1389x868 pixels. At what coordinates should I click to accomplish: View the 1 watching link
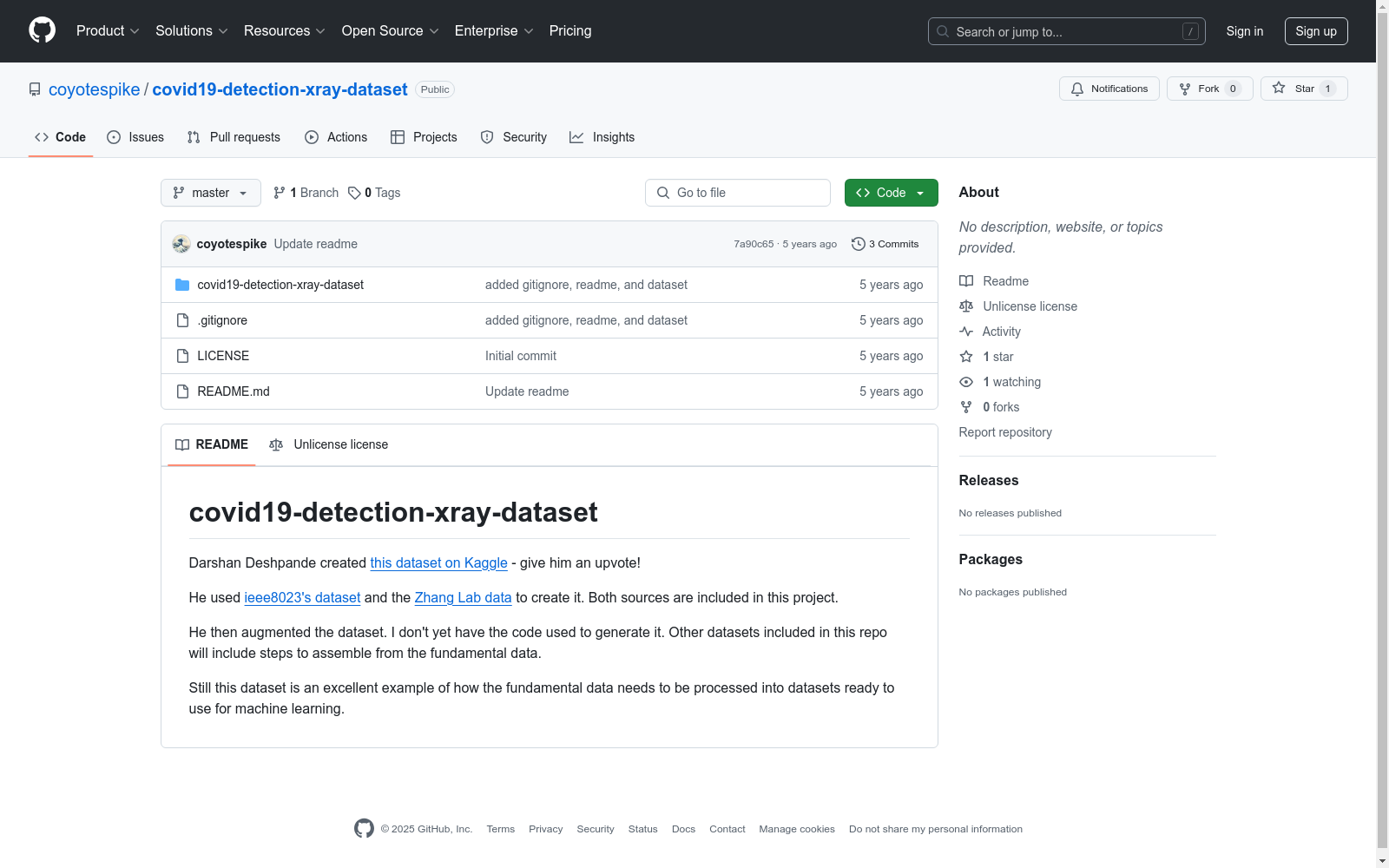pyautogui.click(x=1000, y=382)
